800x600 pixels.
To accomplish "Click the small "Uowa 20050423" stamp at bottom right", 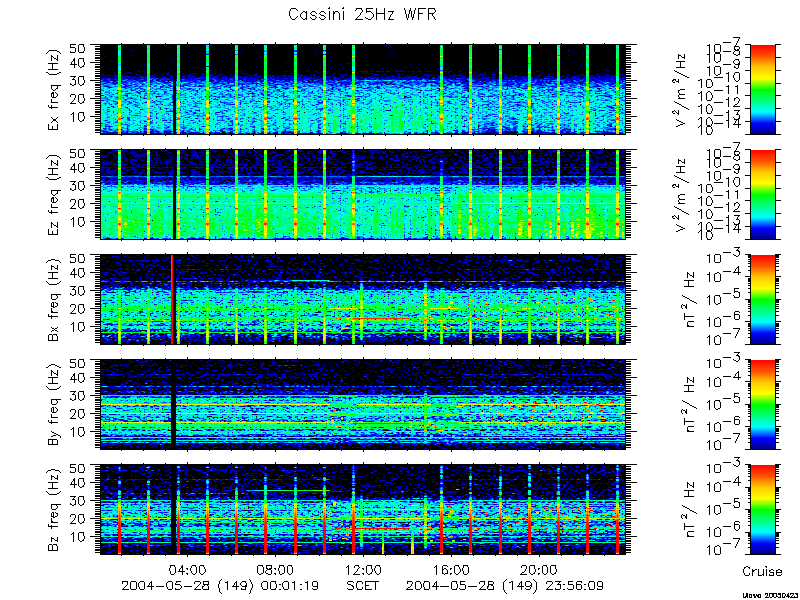I will tap(770, 595).
